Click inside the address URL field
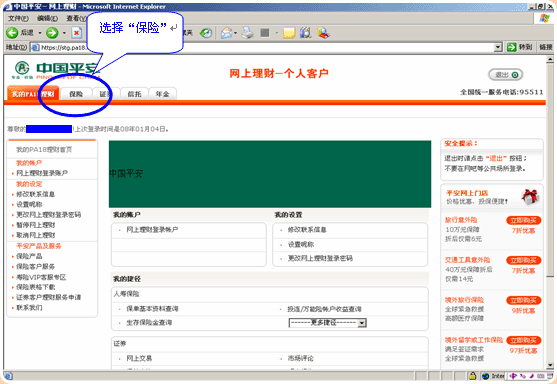This screenshot has height=384, width=557. tap(266, 47)
